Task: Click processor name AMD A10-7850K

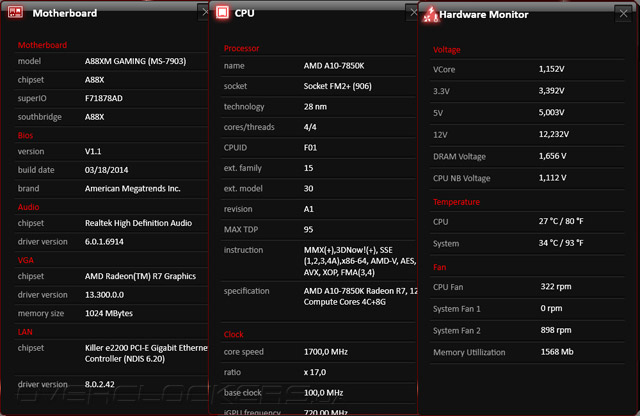Action: coord(333,66)
